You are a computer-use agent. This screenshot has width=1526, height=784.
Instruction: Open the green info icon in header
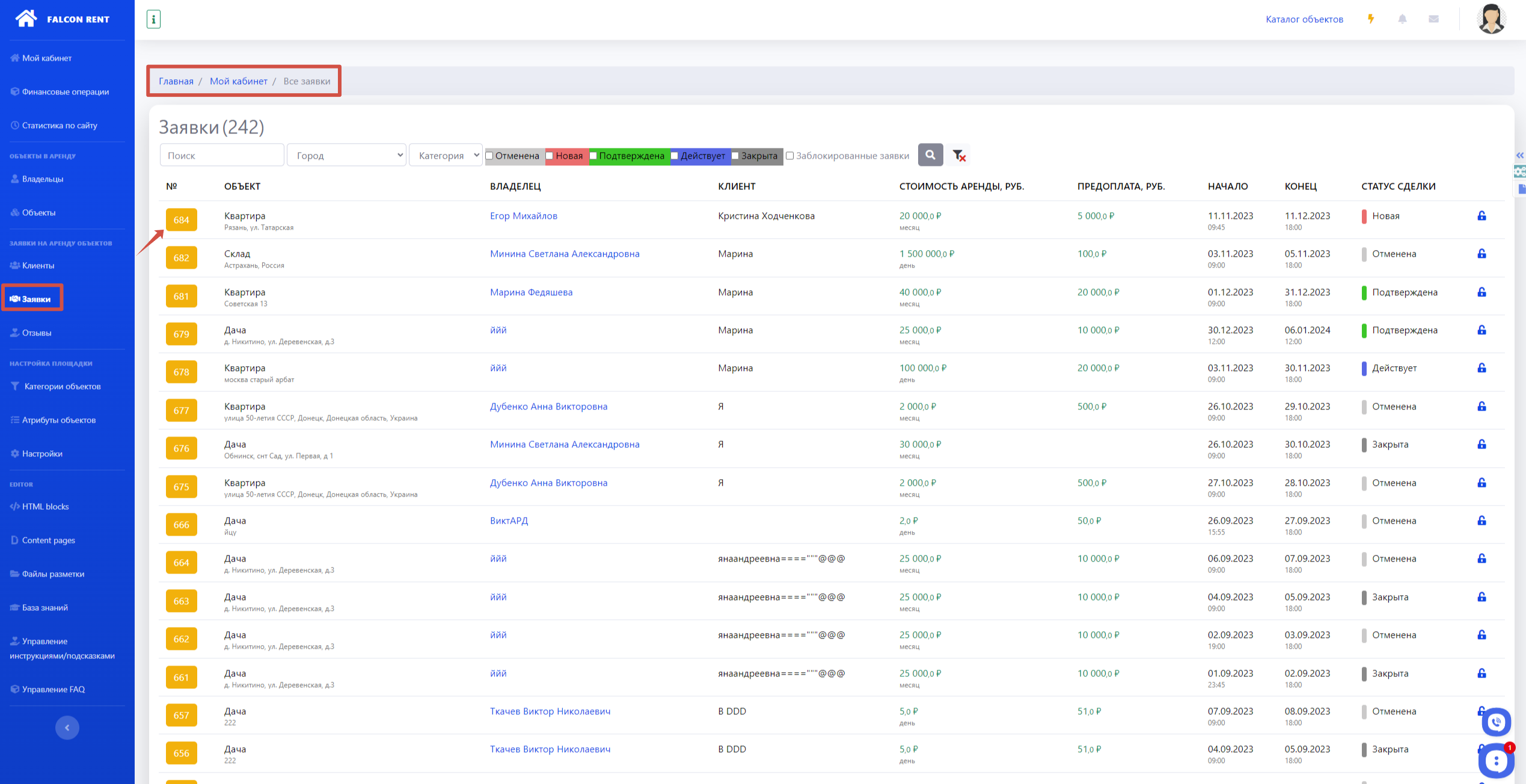(153, 19)
